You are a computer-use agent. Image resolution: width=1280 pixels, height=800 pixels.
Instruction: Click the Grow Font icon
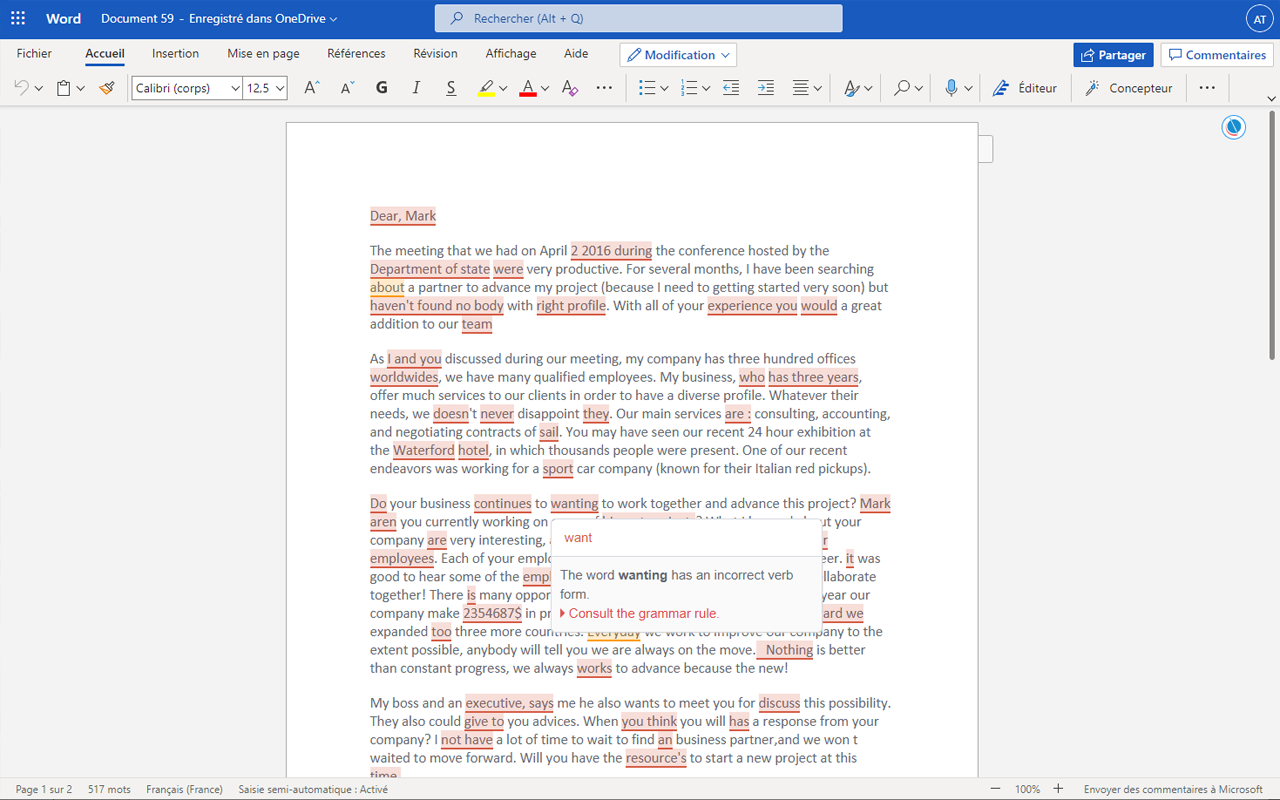click(x=310, y=88)
